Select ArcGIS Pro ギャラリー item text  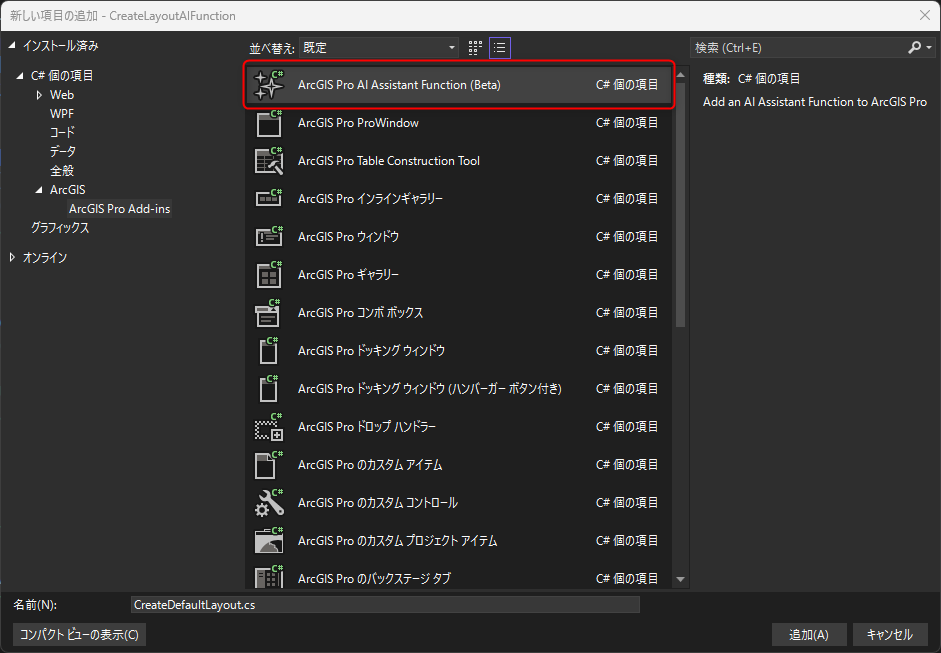tap(349, 274)
